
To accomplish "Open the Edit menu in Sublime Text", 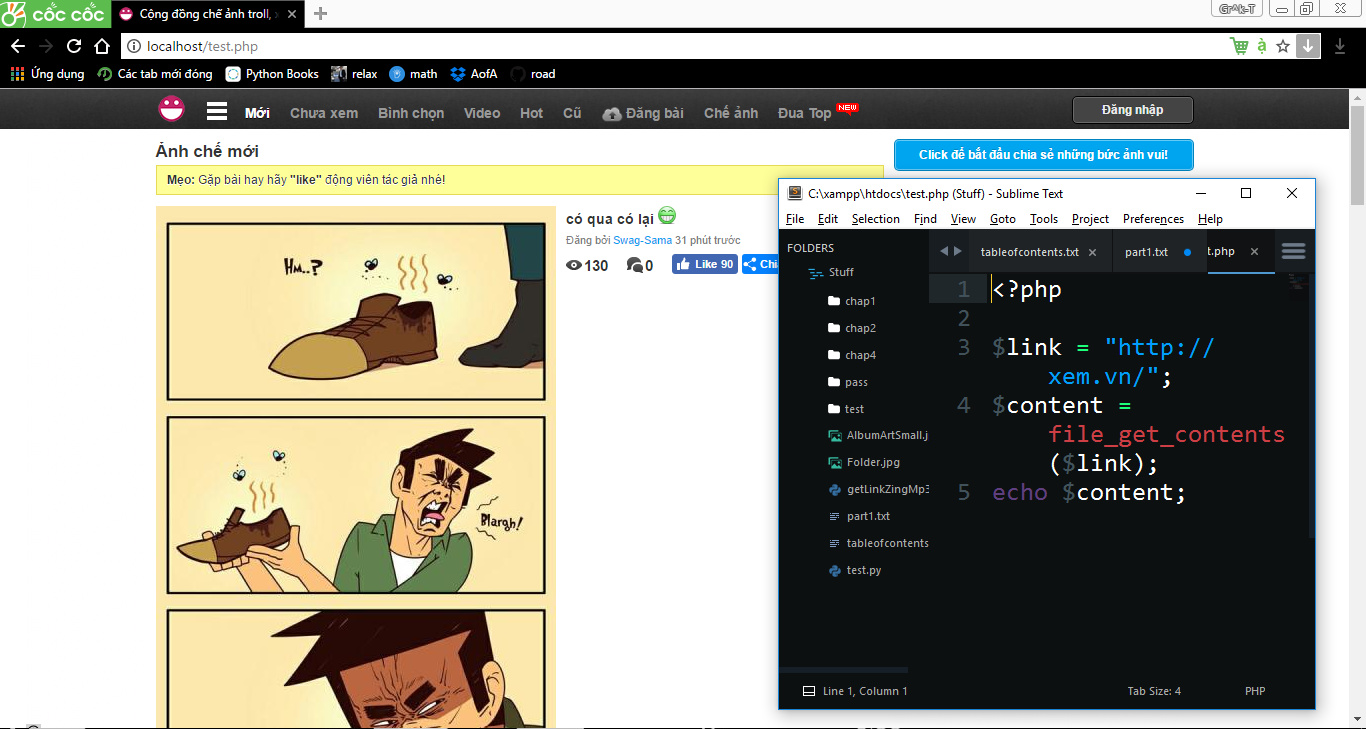I will 828,219.
